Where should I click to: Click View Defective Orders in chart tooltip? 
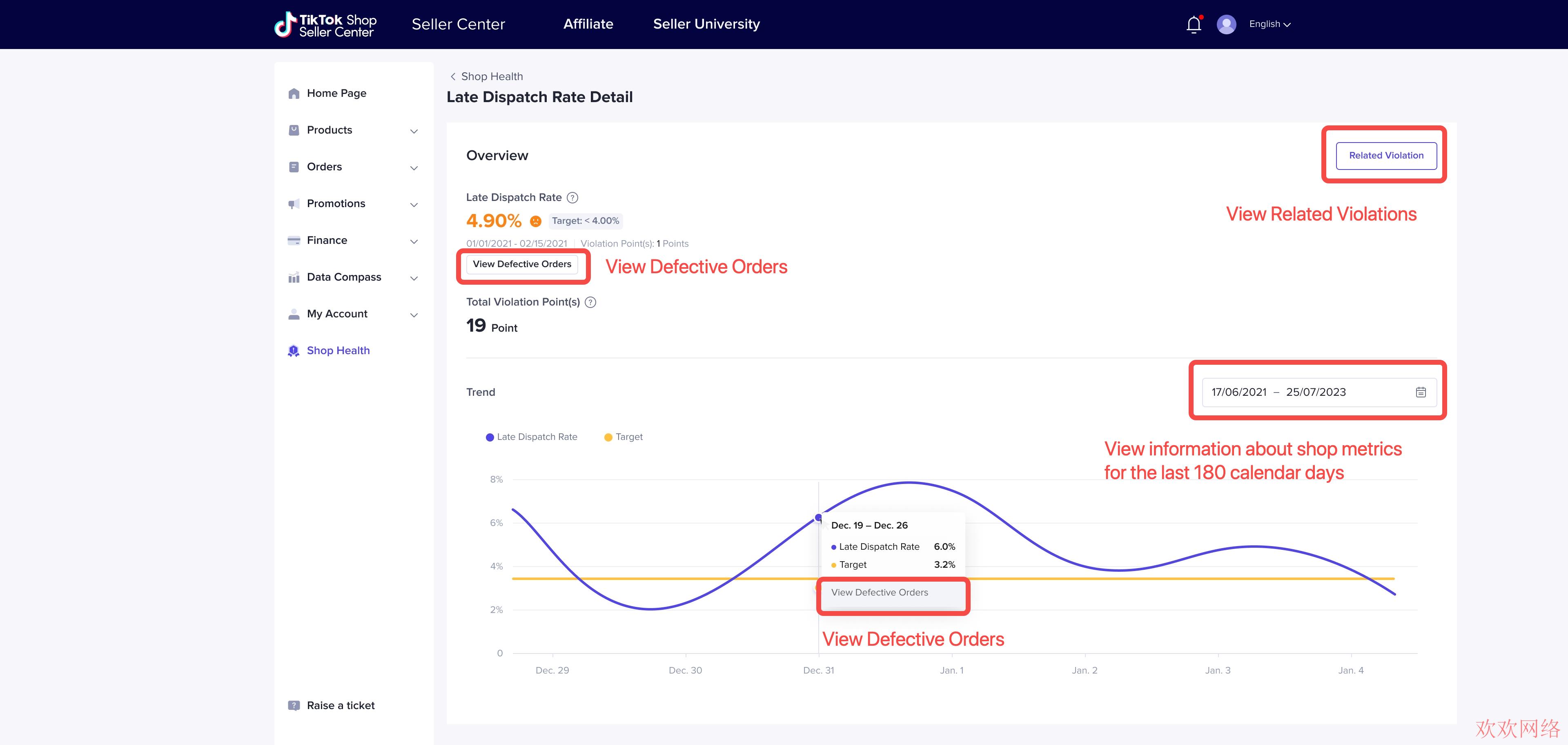(x=880, y=592)
